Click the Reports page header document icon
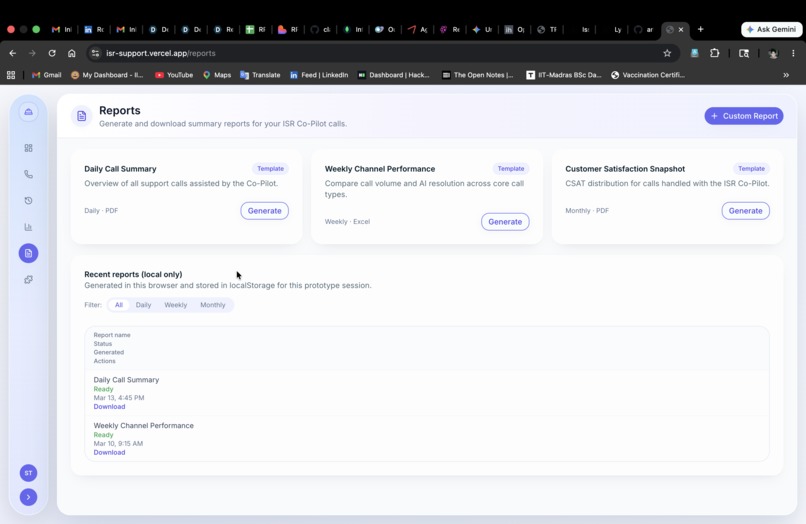Image resolution: width=806 pixels, height=524 pixels. coord(82,116)
